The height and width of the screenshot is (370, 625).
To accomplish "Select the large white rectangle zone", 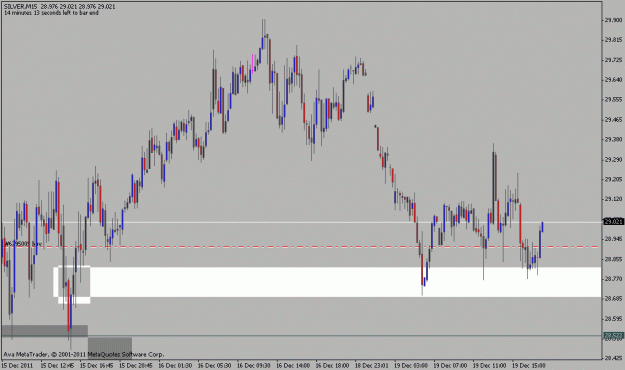I will pos(327,282).
